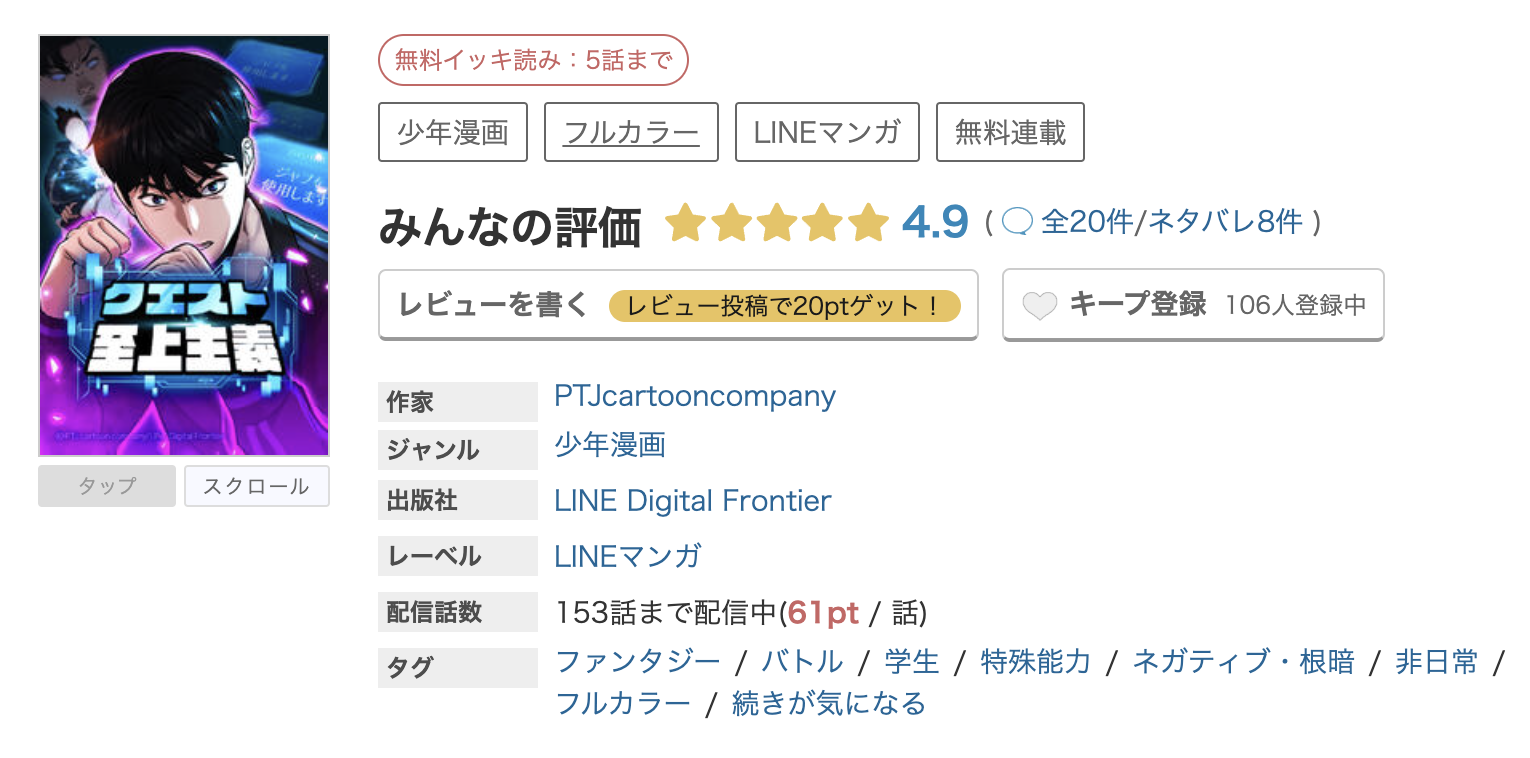Select the fifth star rating icon
The width and height of the screenshot is (1530, 758).
click(866, 222)
